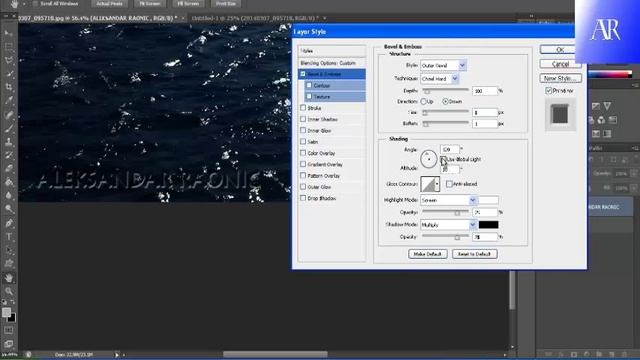Check the Drop Shadow checkbox
Image resolution: width=640 pixels, height=360 pixels.
[x=303, y=198]
